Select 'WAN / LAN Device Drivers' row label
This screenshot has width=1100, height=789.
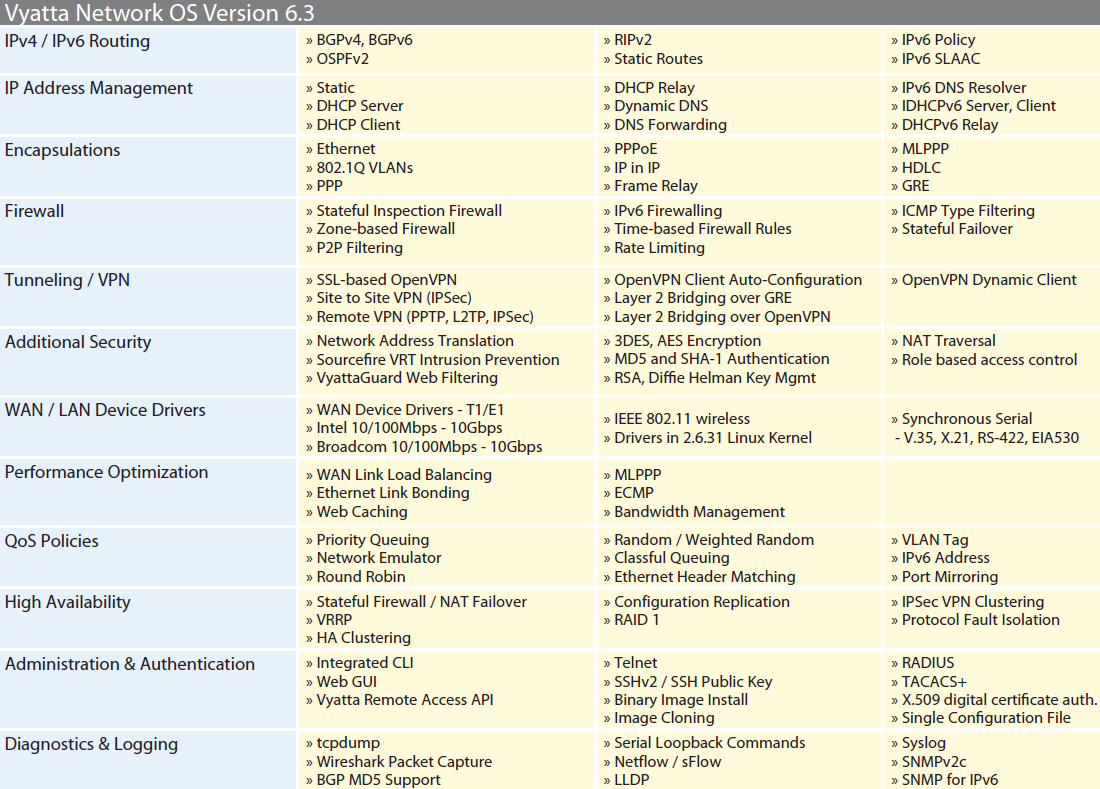(x=105, y=410)
